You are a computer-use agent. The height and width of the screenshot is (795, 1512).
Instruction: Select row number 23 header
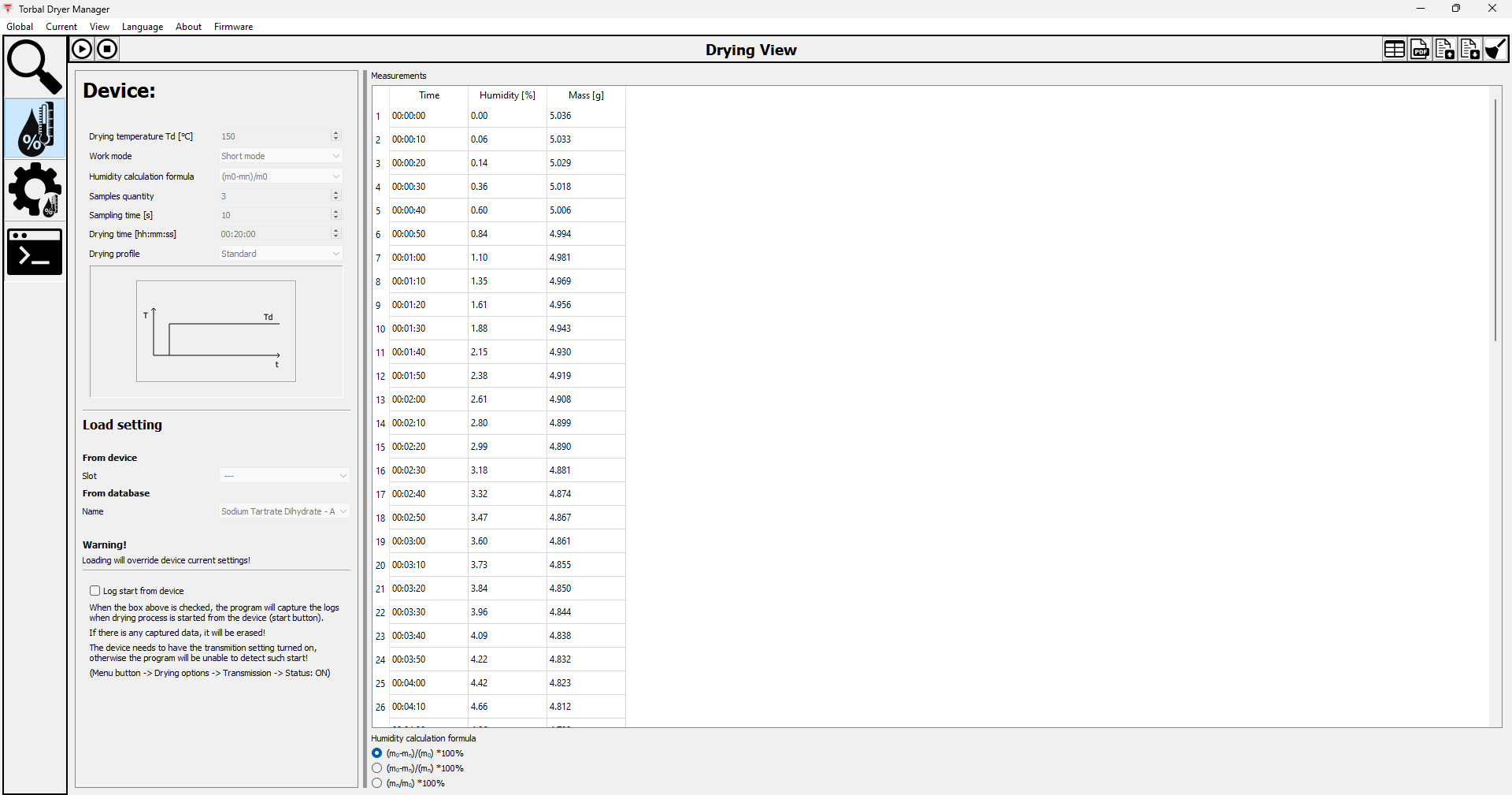(380, 636)
